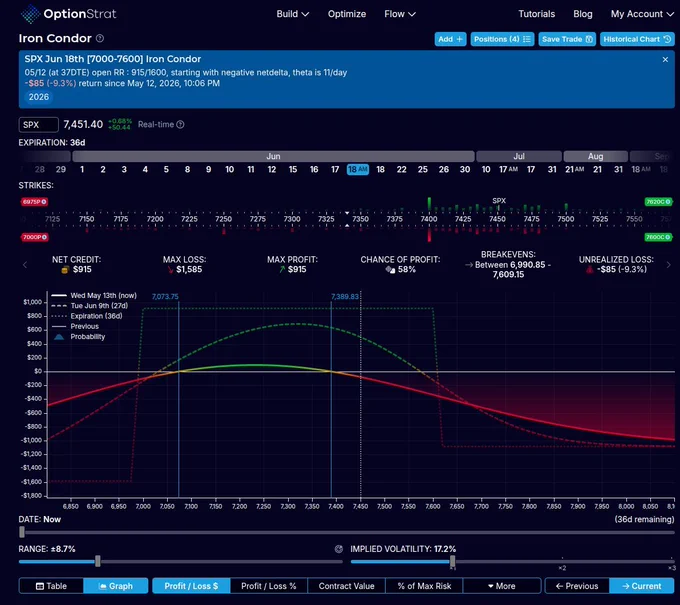Click the 7,451.40 SPX price

[x=83, y=124]
